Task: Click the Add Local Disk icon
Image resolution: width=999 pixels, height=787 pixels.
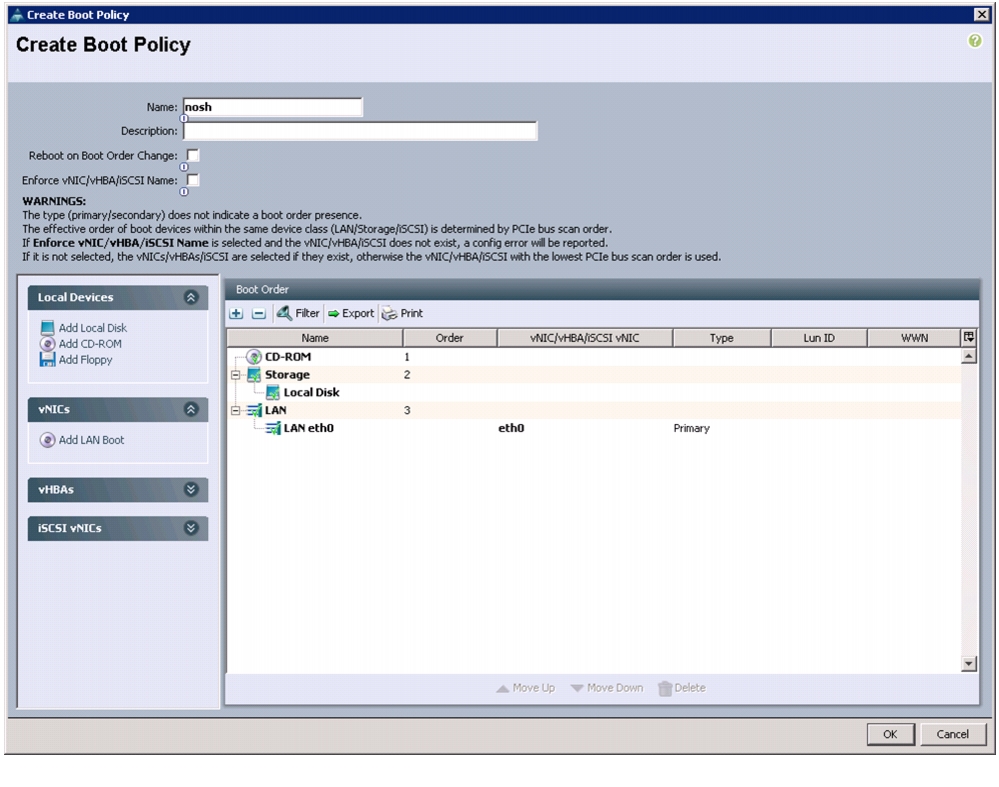Action: pyautogui.click(x=47, y=328)
